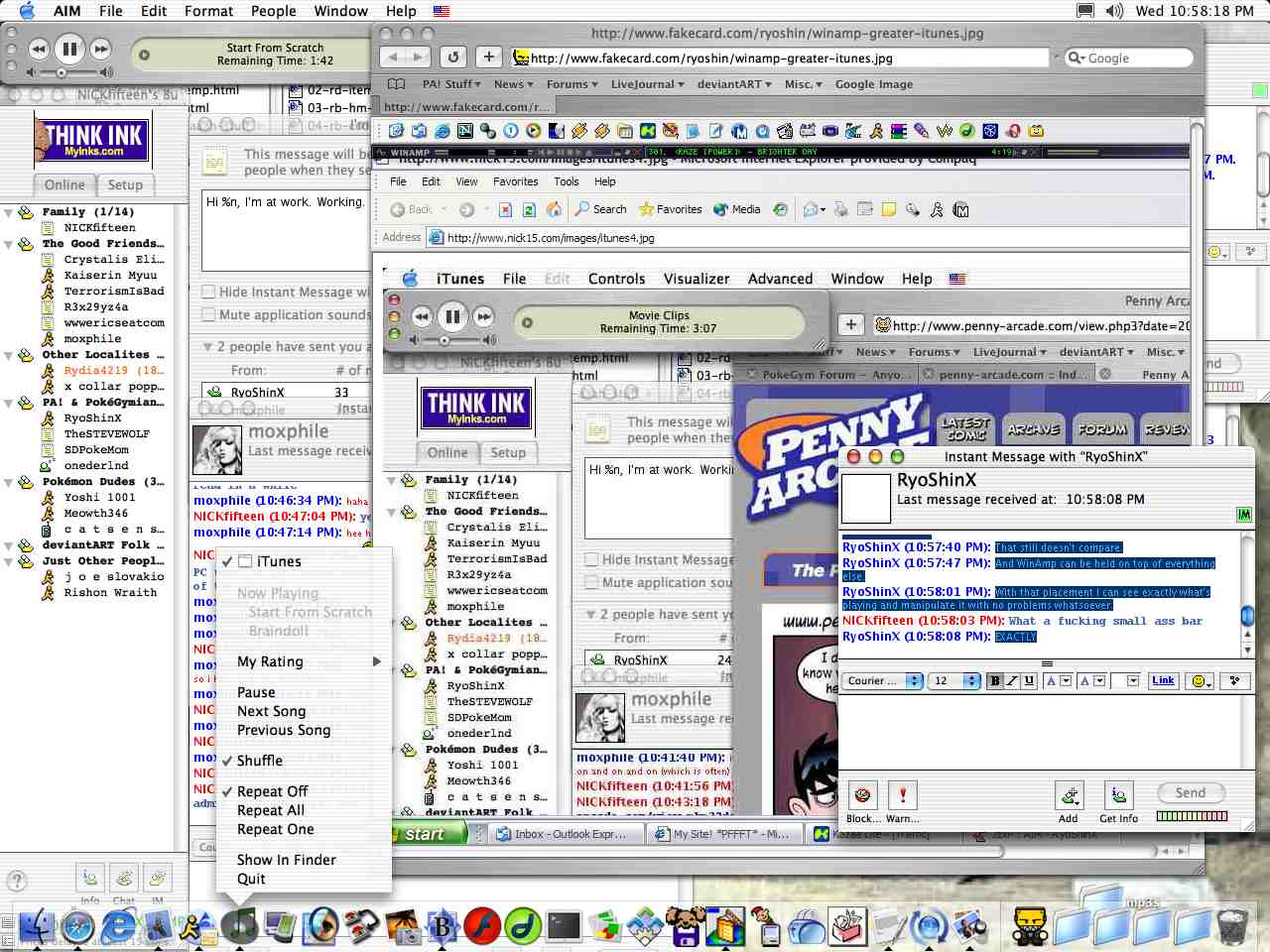Screen dimensions: 1270x952
Task: Click the Block icon in RyoShinX IM window
Action: [x=862, y=795]
